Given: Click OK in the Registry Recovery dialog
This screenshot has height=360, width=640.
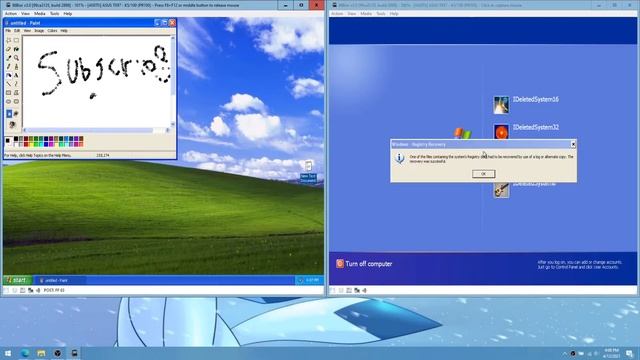Looking at the screenshot, I should 484,174.
